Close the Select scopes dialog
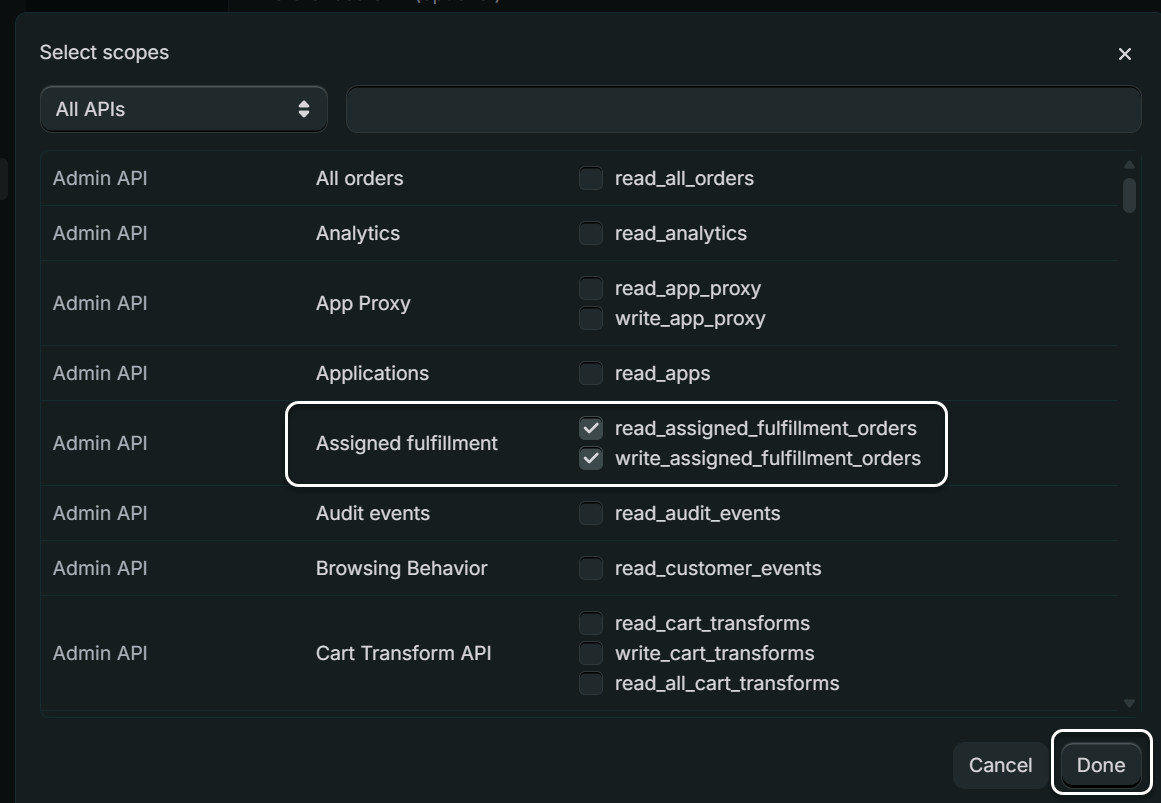Viewport: 1161px width, 803px height. click(1124, 54)
